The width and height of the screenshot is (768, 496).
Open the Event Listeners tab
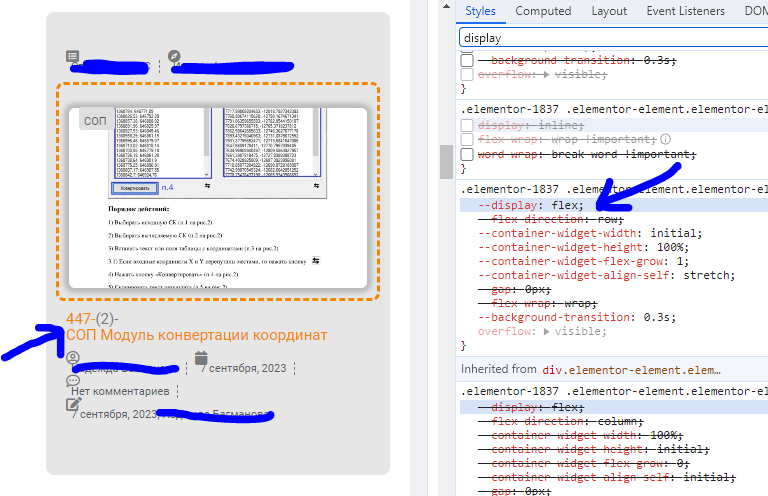pyautogui.click(x=685, y=11)
